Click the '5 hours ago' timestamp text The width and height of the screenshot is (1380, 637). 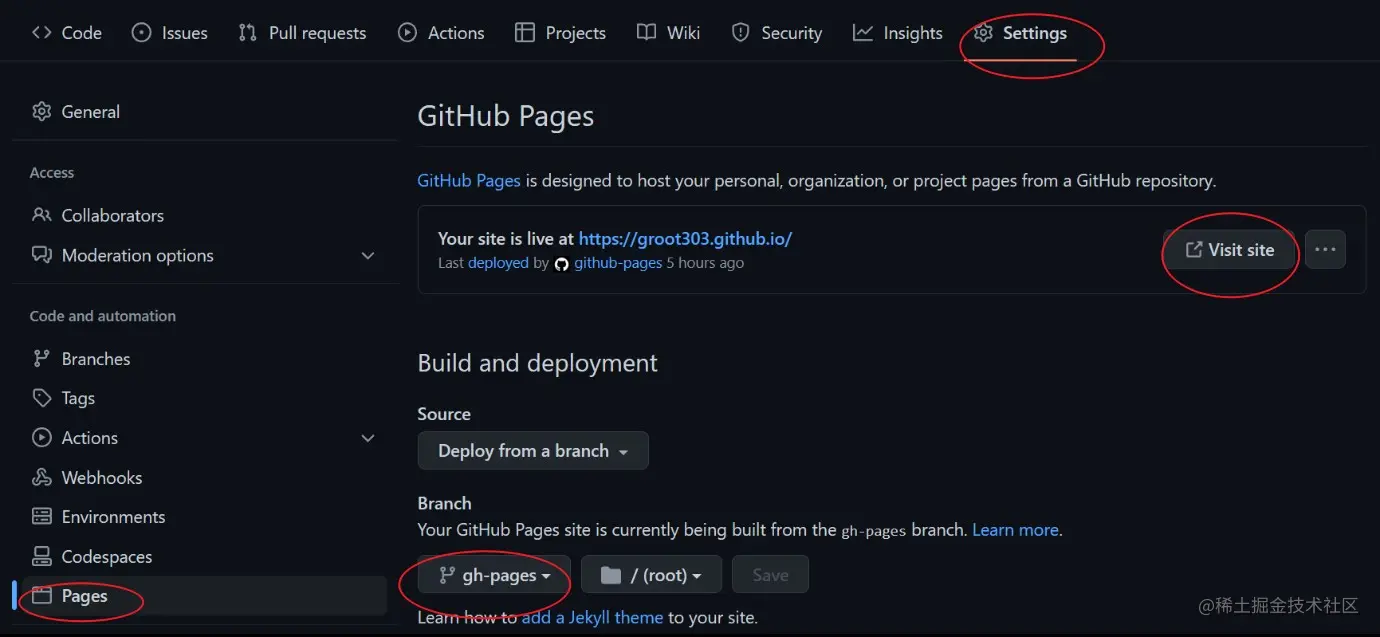(705, 263)
